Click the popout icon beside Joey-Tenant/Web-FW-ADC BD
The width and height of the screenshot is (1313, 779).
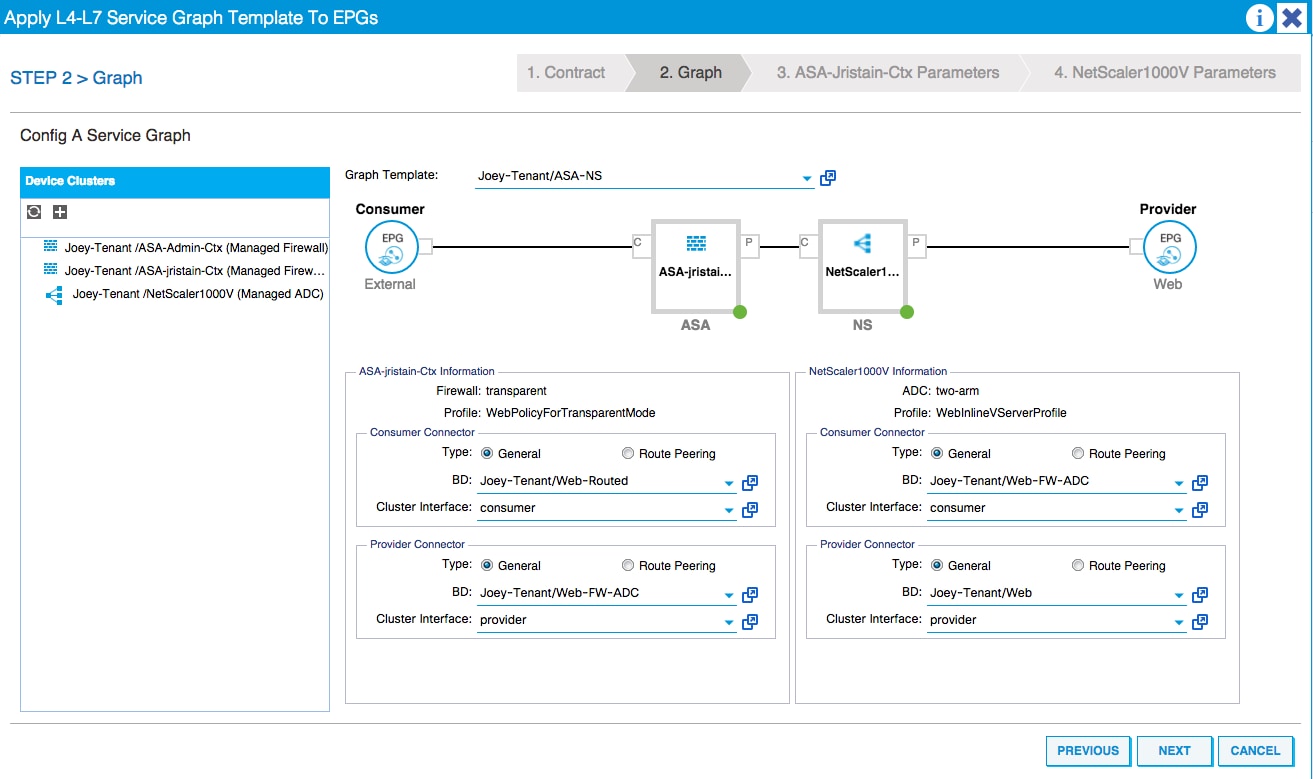tap(750, 594)
